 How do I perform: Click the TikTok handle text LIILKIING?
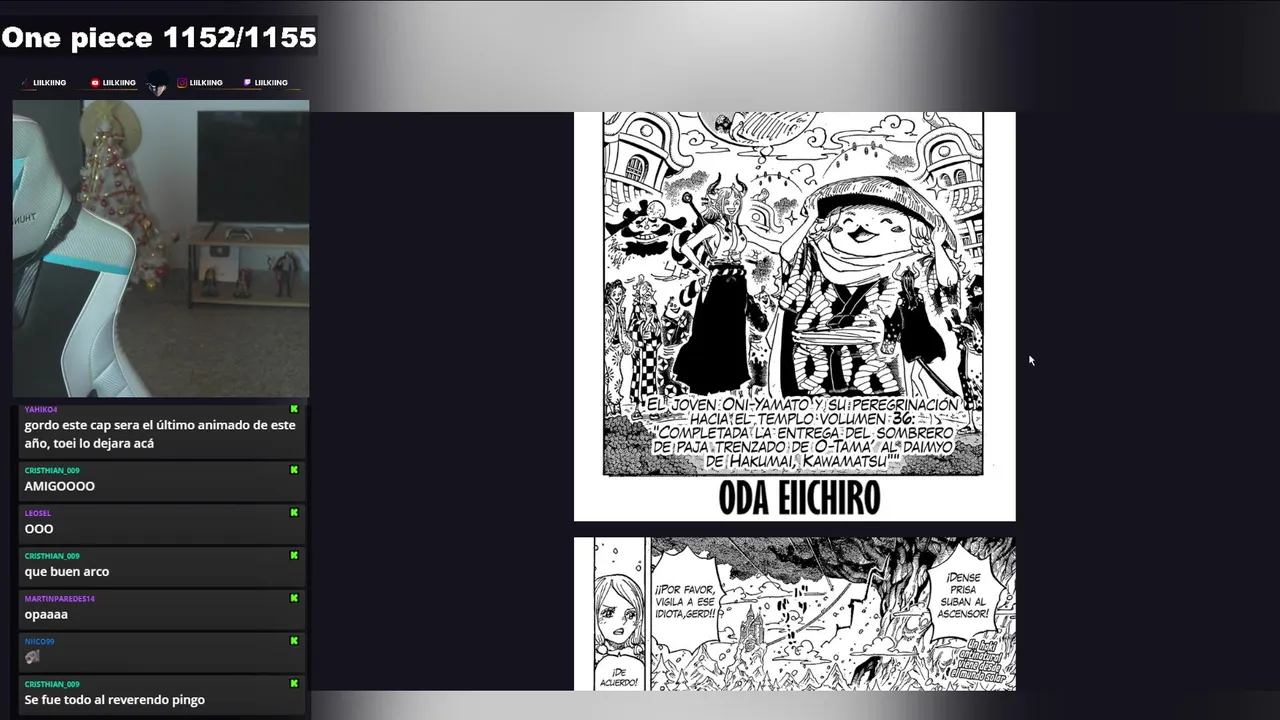click(x=49, y=83)
